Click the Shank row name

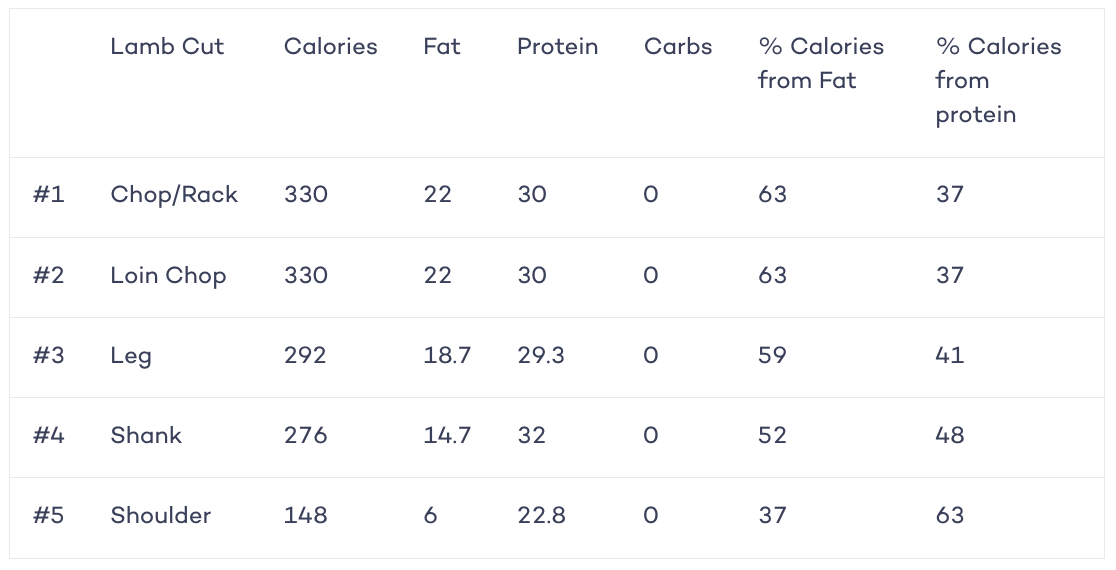(x=146, y=435)
